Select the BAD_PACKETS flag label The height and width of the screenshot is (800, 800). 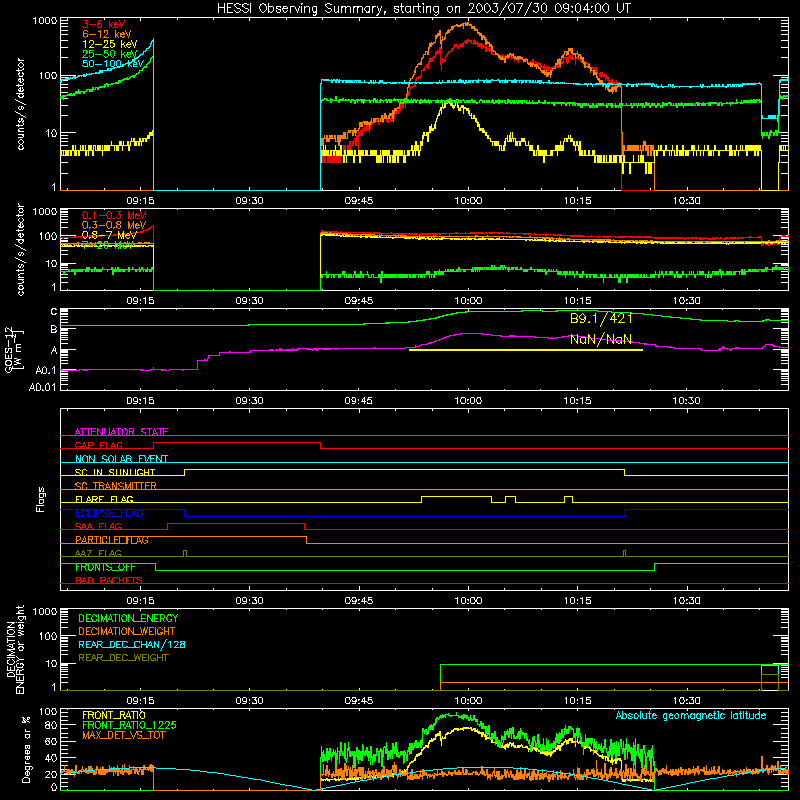tap(109, 580)
